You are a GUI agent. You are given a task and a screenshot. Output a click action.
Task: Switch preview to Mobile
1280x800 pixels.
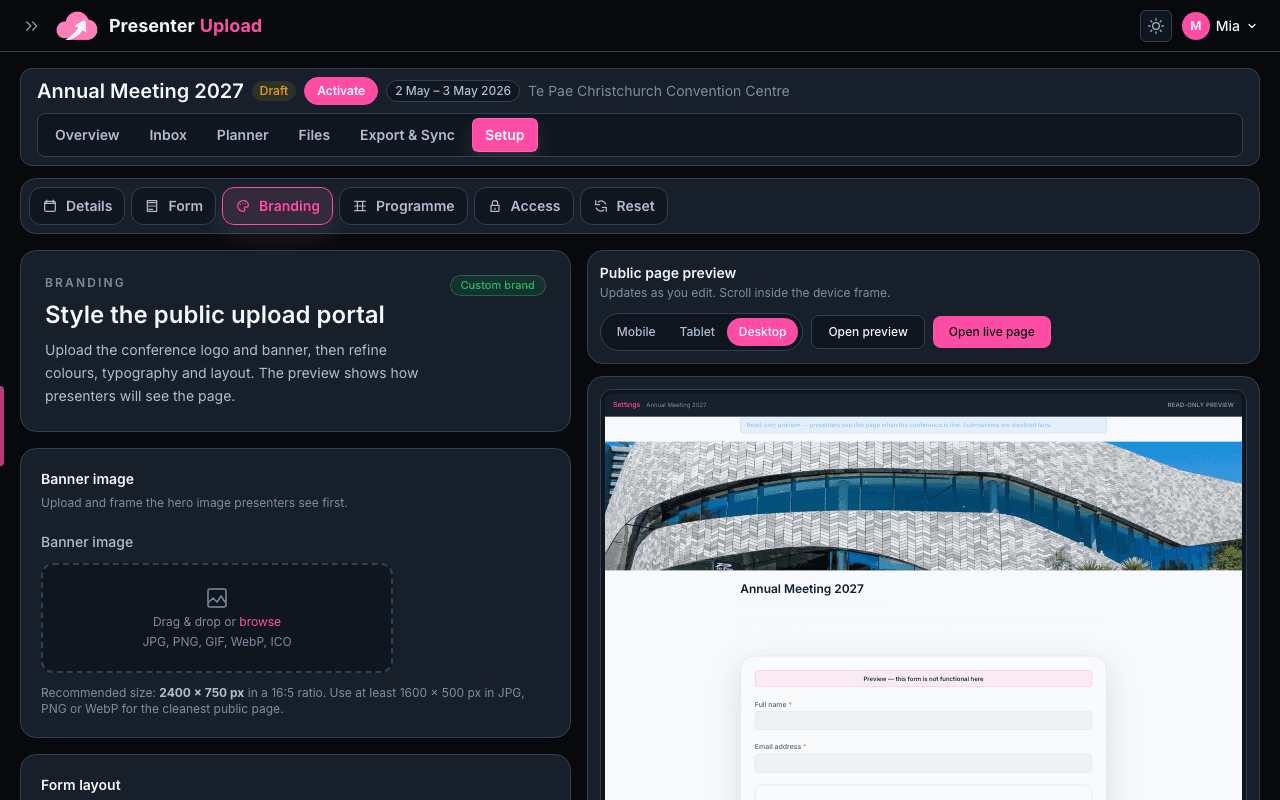pos(636,332)
